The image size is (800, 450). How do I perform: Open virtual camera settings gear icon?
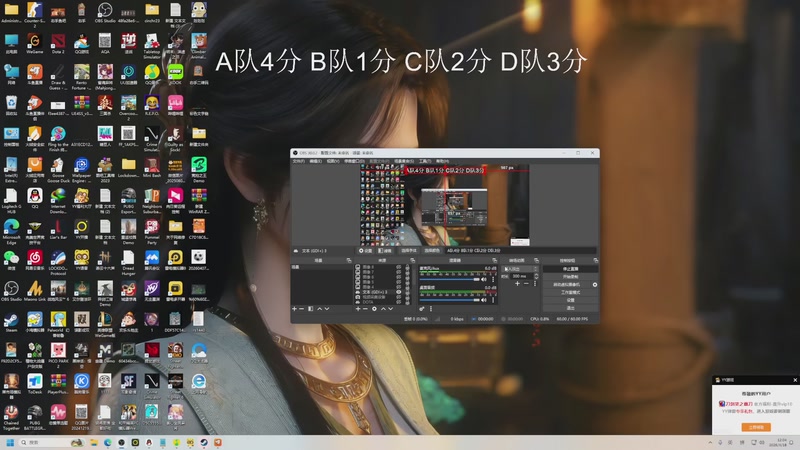[595, 285]
